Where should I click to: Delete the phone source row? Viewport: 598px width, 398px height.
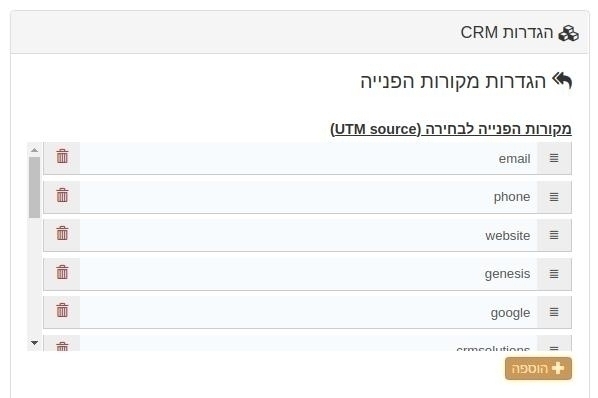point(62,196)
